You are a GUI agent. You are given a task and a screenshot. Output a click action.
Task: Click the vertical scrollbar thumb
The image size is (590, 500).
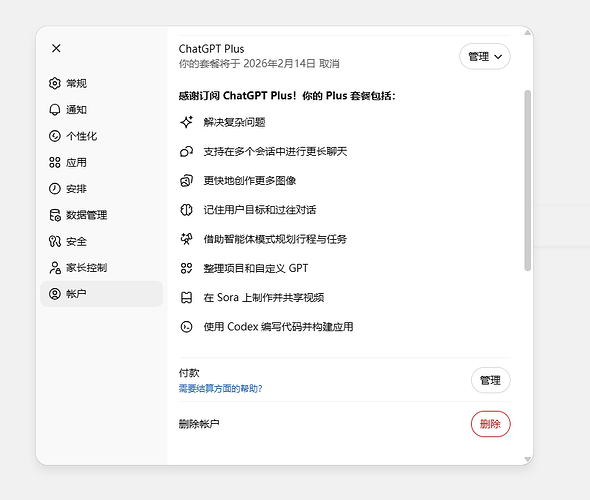point(528,180)
